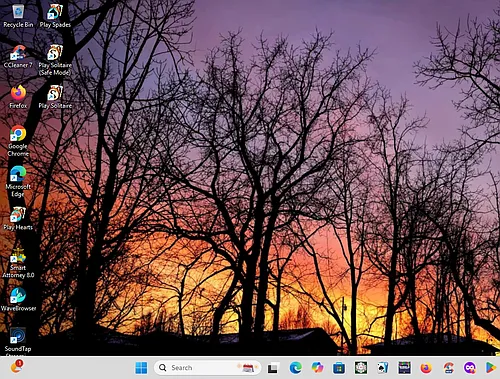Open the SoundTap desktop shortcut
Viewport: 500px width, 379px height.
(18, 341)
